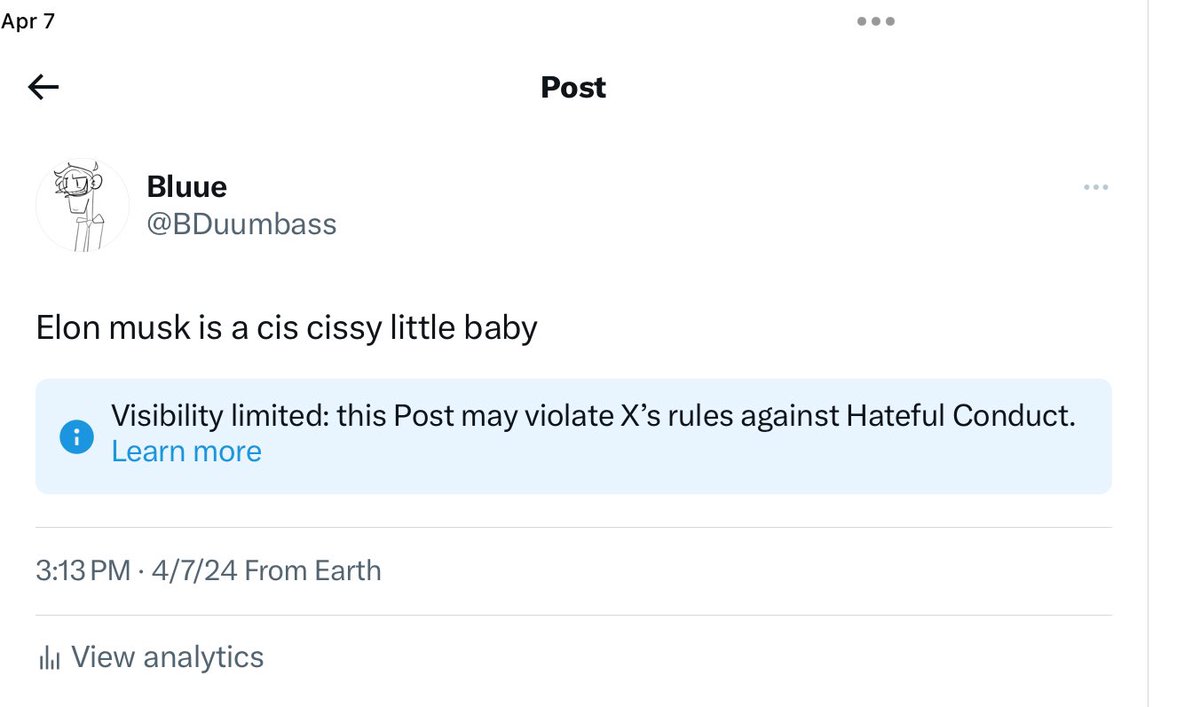Image resolution: width=1200 pixels, height=707 pixels.
Task: Go back using the left arrow
Action: [x=43, y=88]
